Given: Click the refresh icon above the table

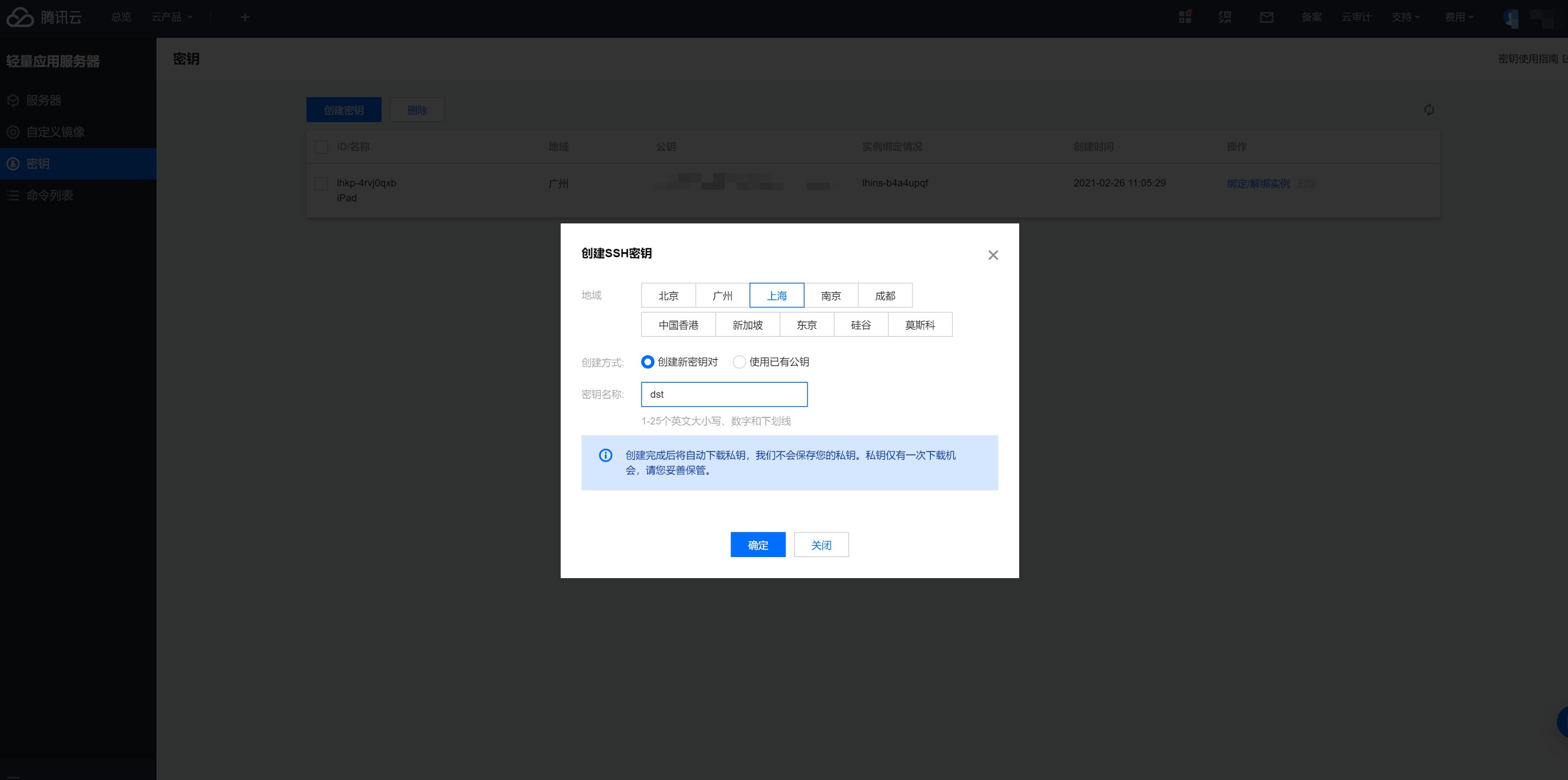Looking at the screenshot, I should [x=1429, y=110].
